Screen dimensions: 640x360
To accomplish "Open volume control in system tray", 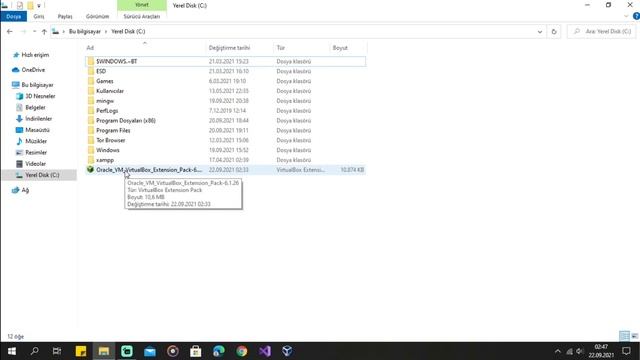I will point(580,351).
